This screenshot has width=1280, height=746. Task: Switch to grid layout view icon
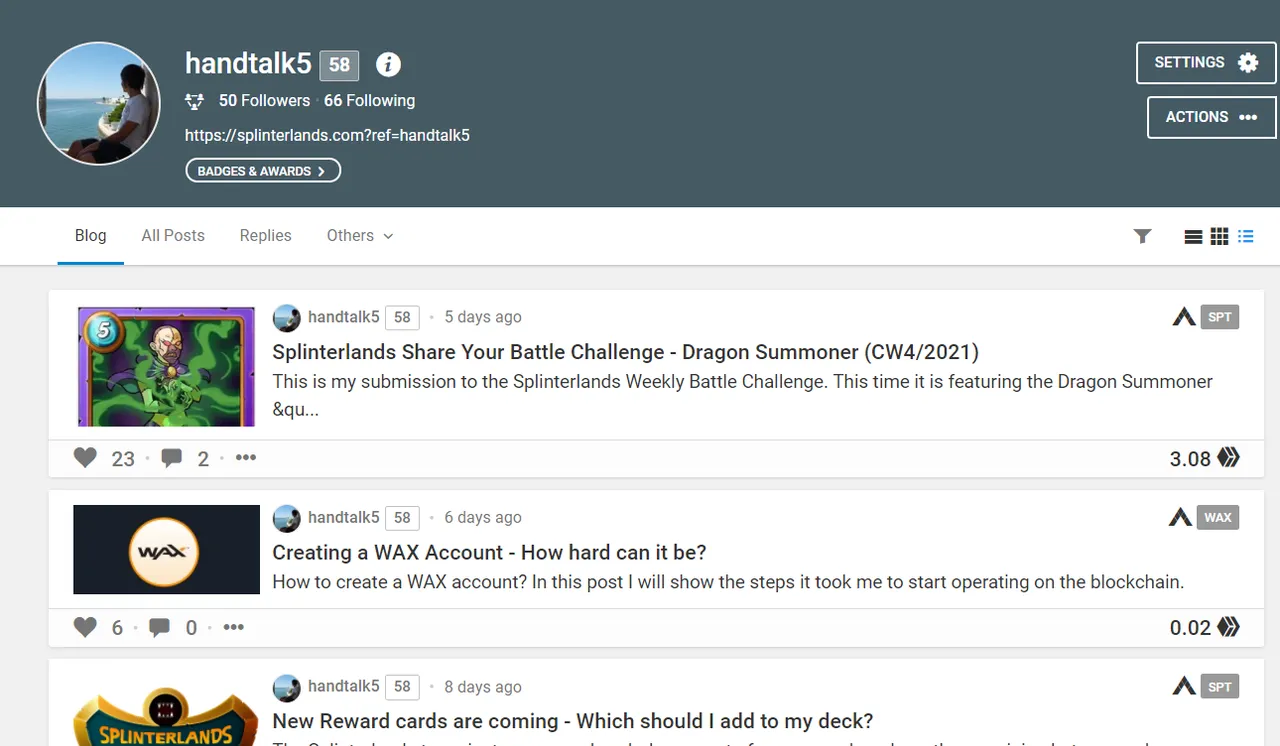point(1219,237)
